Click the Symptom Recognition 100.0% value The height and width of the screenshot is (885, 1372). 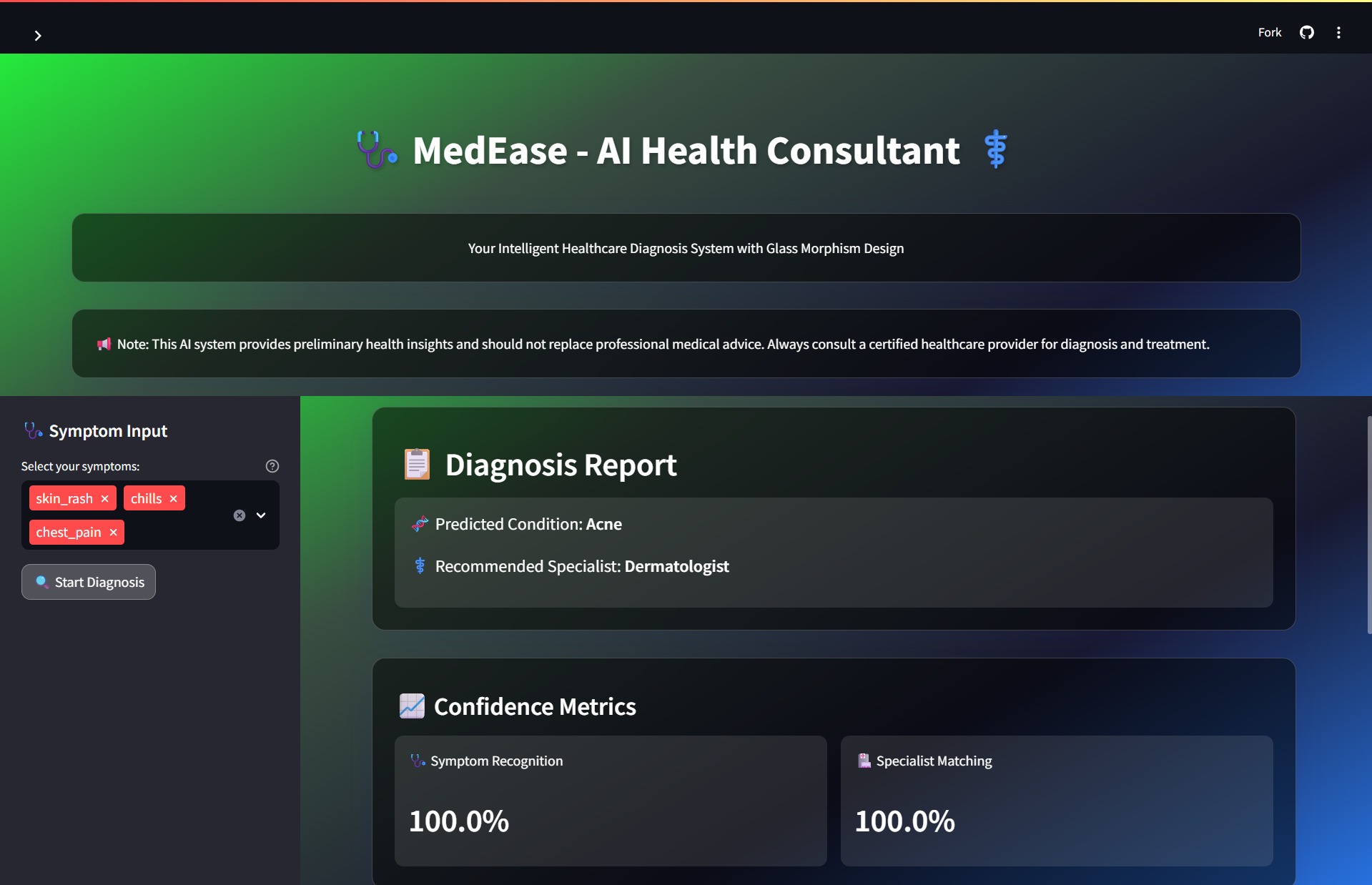[459, 821]
